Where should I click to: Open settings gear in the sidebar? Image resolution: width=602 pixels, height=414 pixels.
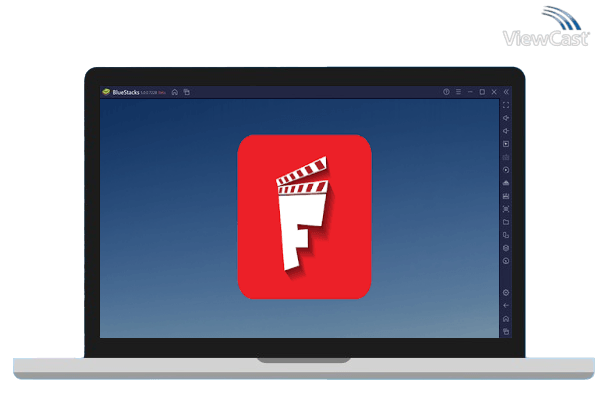(x=506, y=293)
